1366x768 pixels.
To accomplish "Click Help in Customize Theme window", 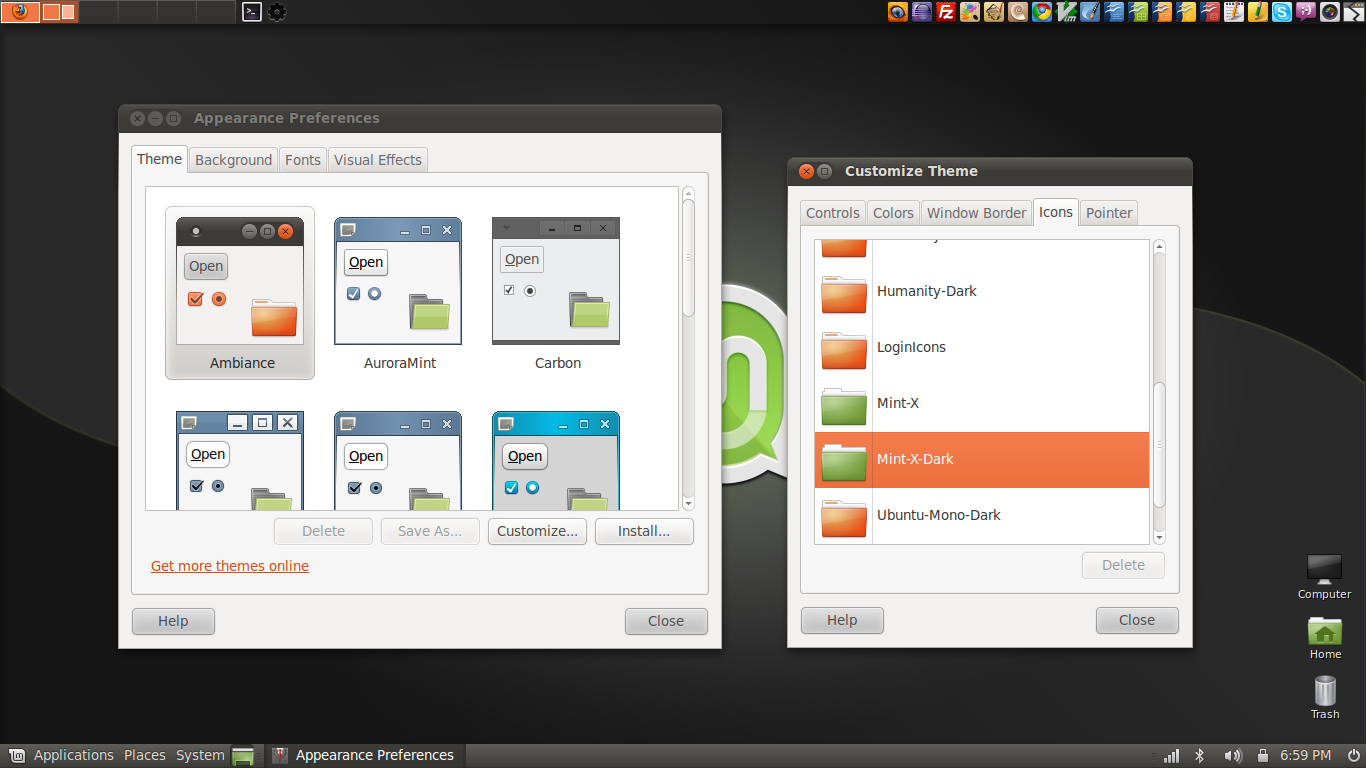I will 842,620.
